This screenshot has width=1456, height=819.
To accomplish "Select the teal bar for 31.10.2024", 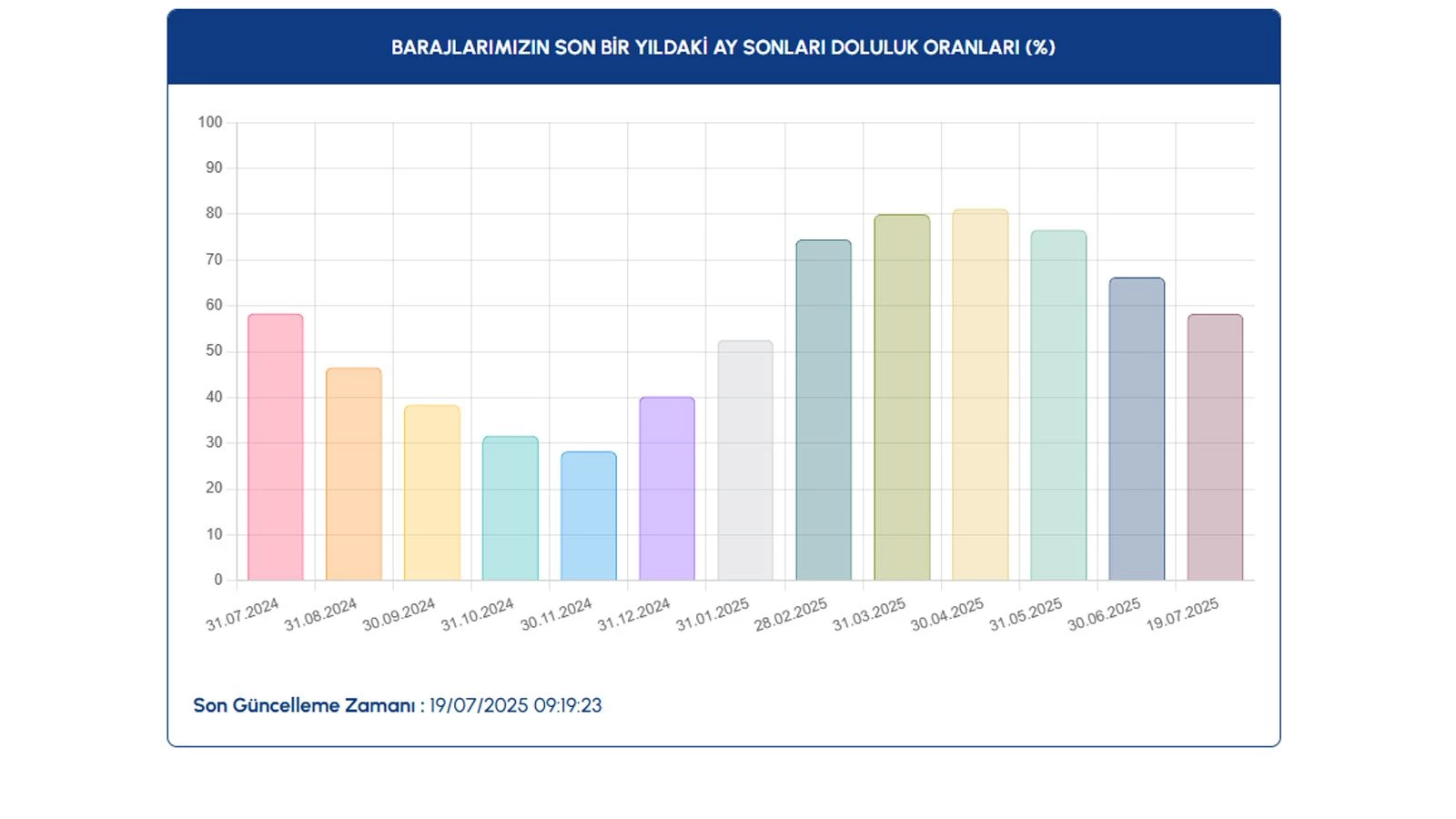I will [x=510, y=508].
